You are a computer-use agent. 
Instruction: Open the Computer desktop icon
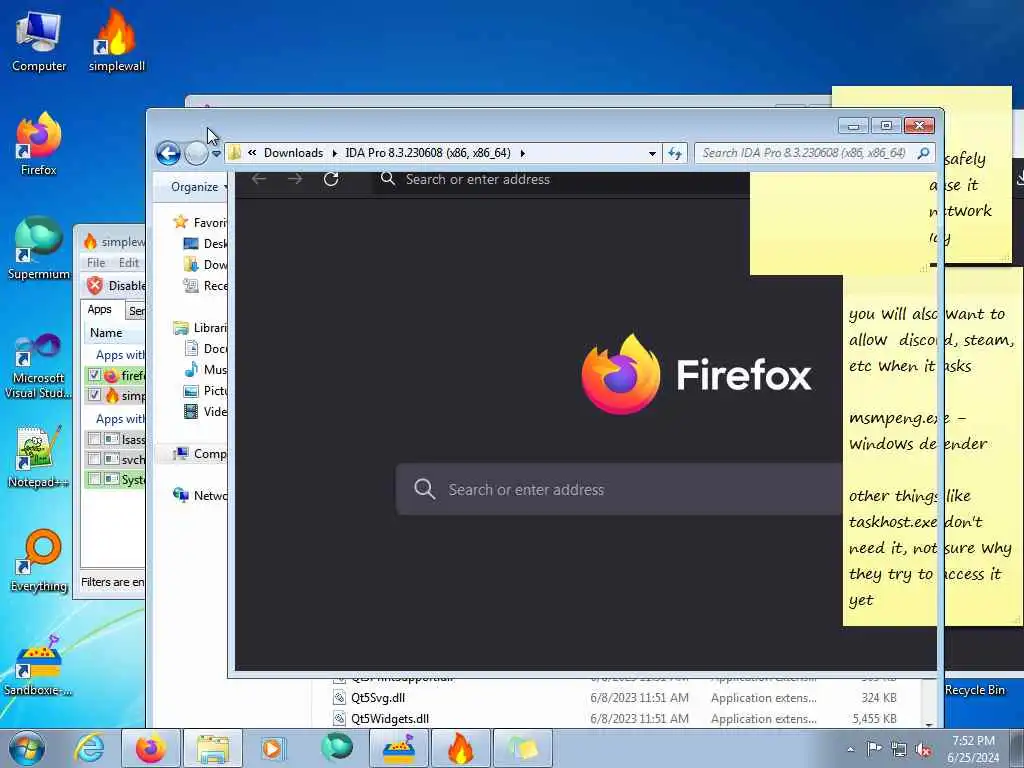[x=39, y=42]
